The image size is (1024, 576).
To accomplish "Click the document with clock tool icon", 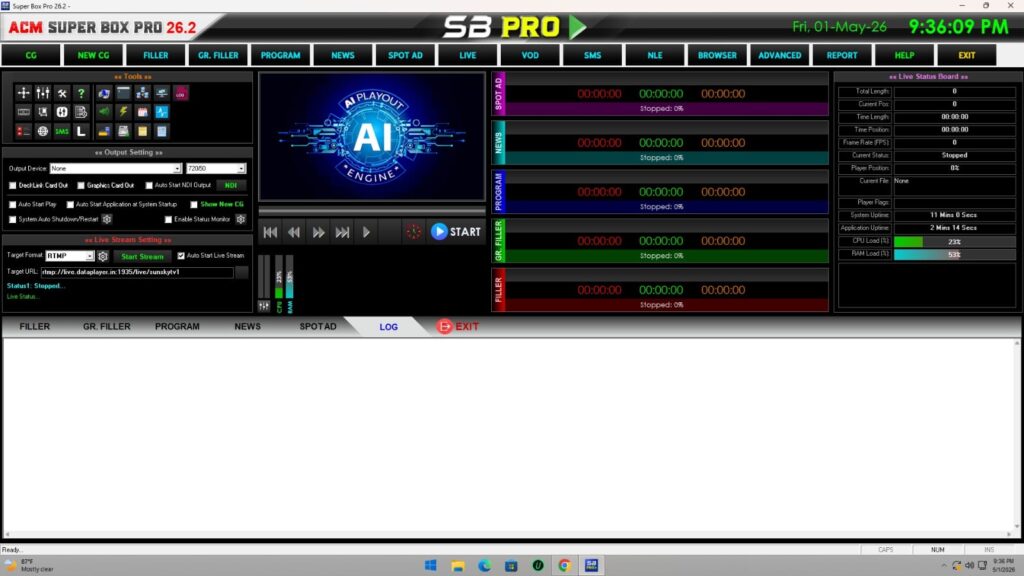I will pos(81,112).
